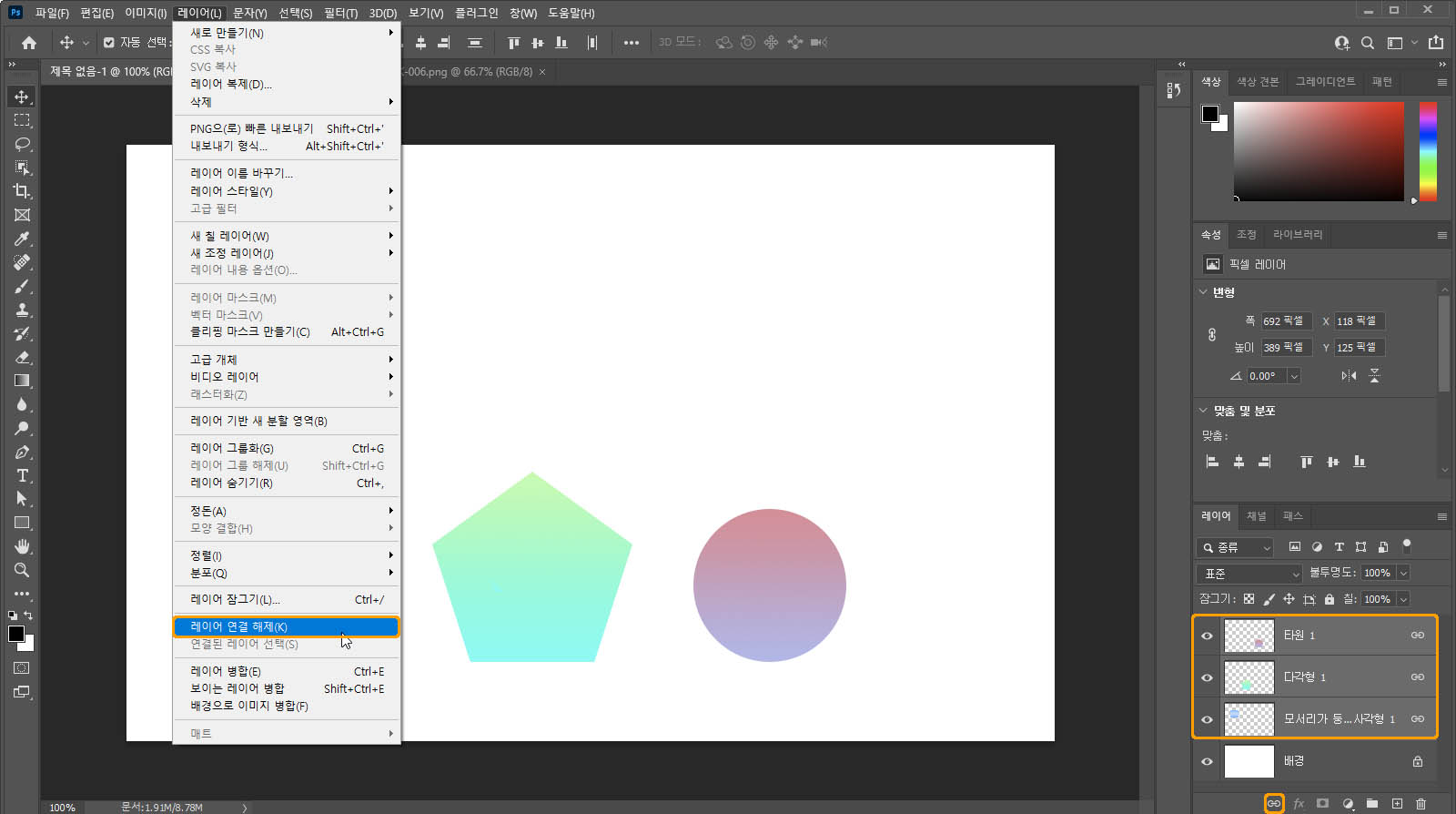Switch to the 라이브러리 tab
Image resolution: width=1456 pixels, height=814 pixels.
[1298, 234]
